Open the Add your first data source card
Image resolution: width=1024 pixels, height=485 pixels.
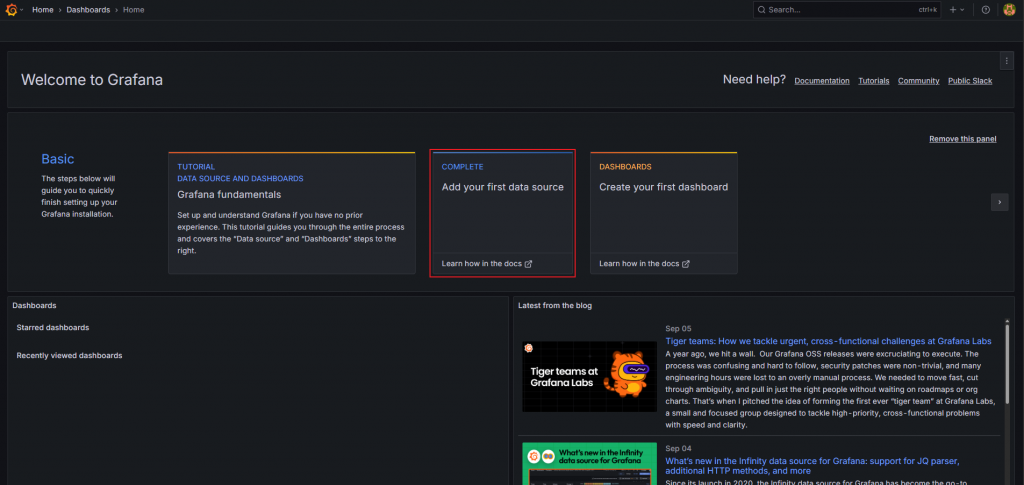[x=502, y=213]
